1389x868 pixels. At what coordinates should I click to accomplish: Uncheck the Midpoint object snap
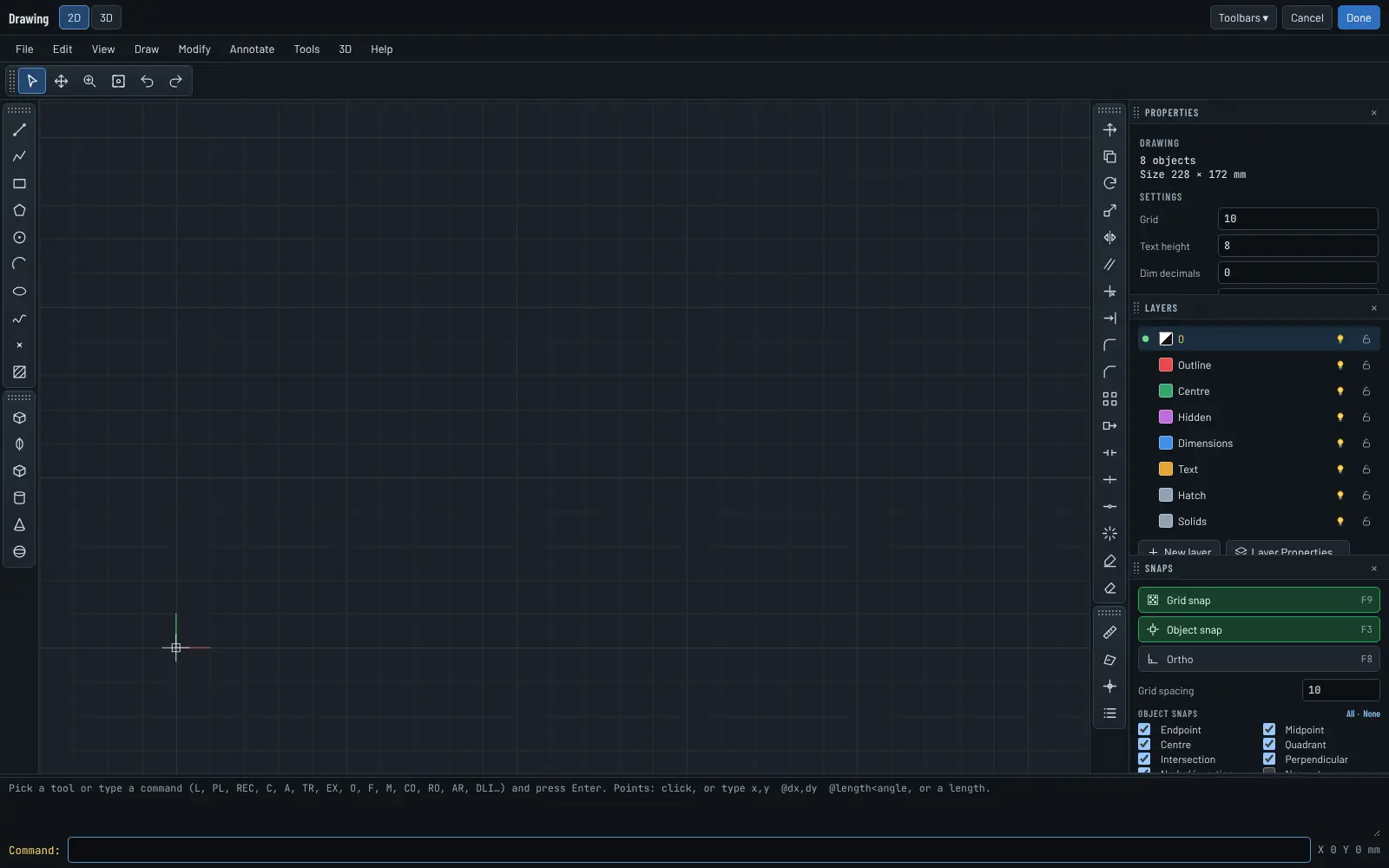click(x=1269, y=730)
